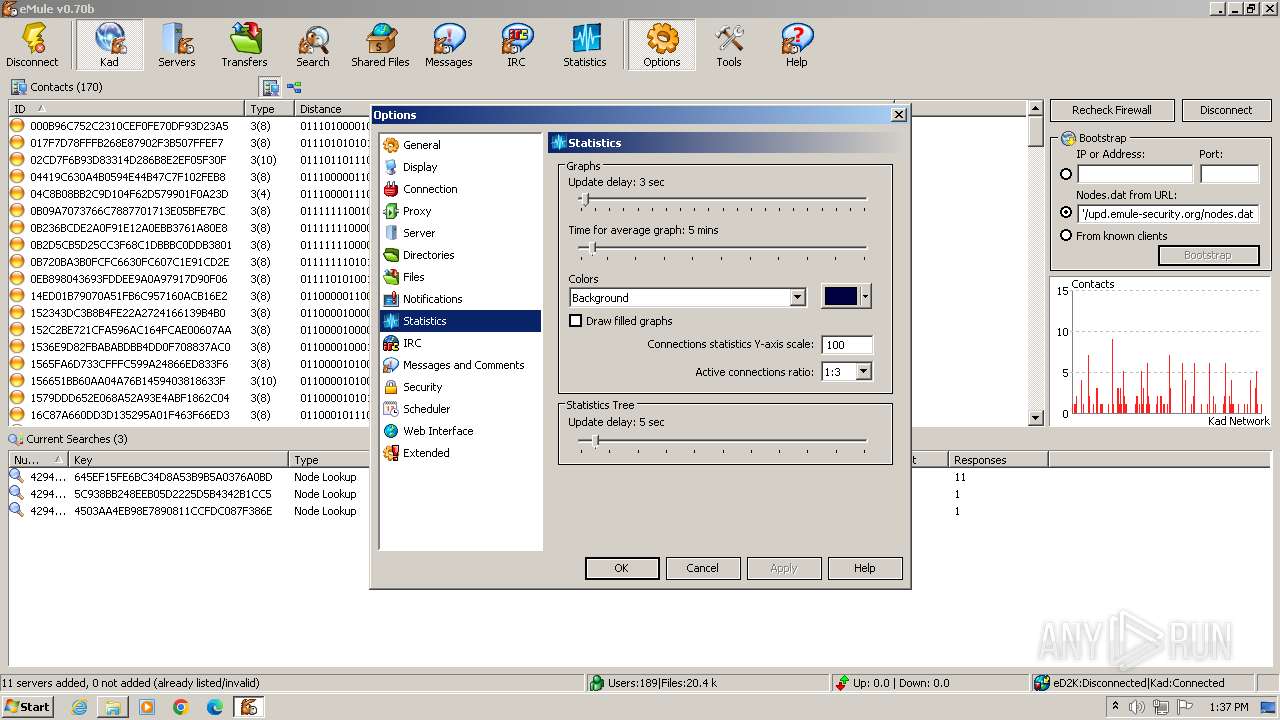Viewport: 1280px width, 720px height.
Task: Open the Messages toolbar view
Action: 448,45
